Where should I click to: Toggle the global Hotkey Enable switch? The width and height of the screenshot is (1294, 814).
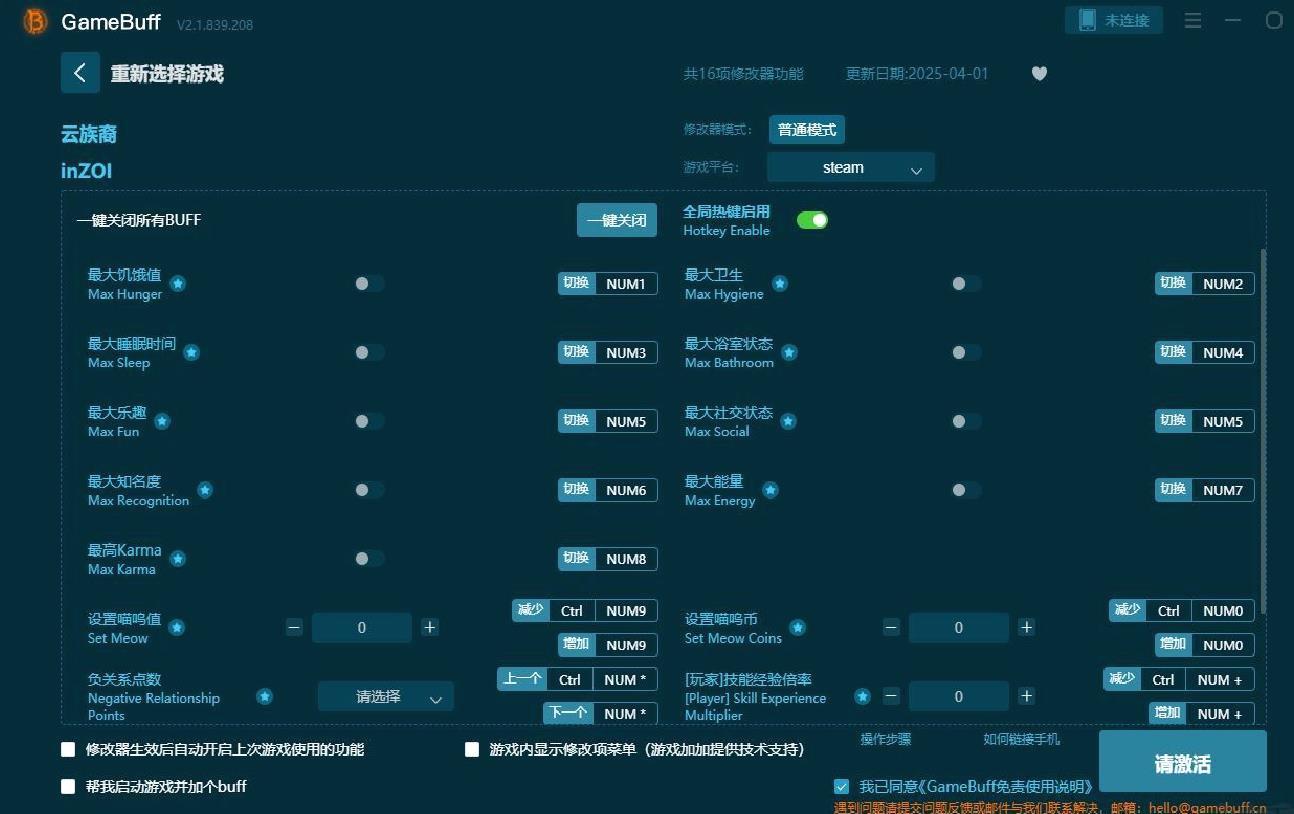pos(812,220)
